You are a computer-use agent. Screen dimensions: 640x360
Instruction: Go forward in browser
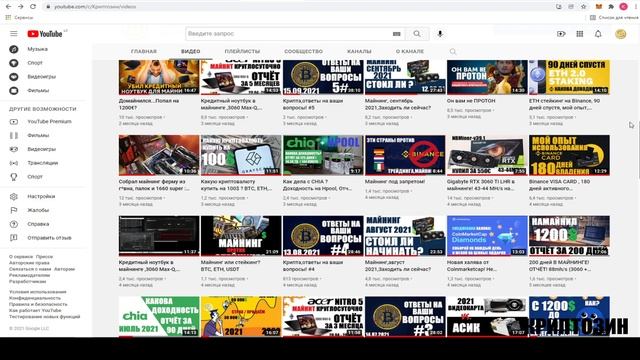point(20,7)
